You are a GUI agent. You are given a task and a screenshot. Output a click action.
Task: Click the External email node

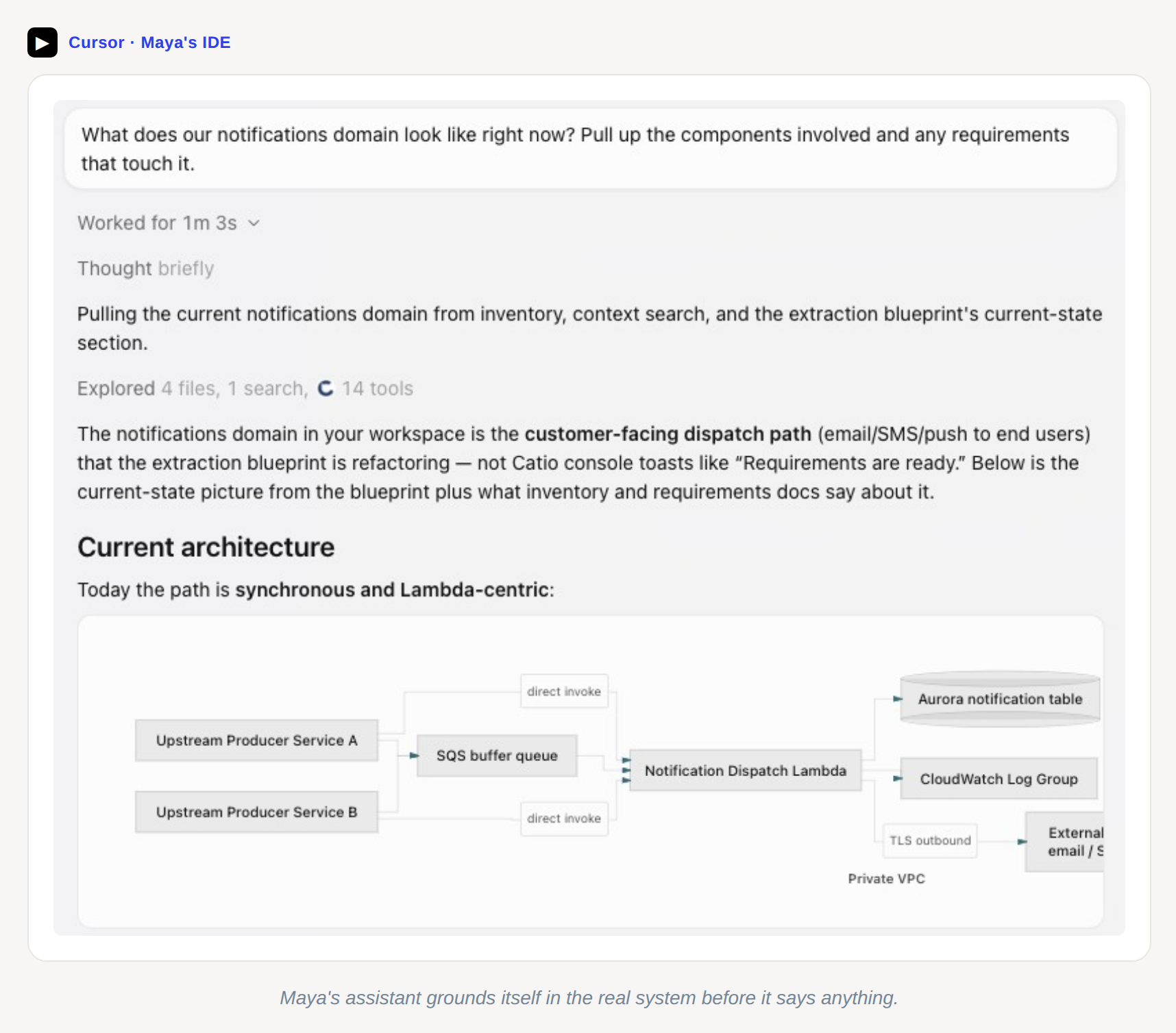[x=1064, y=842]
